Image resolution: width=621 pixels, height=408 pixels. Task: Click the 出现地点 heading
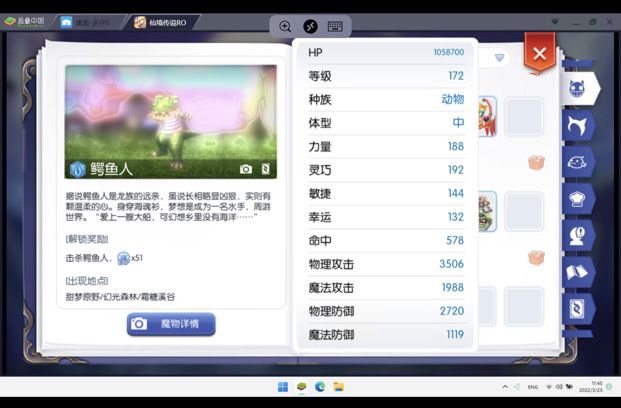point(87,281)
